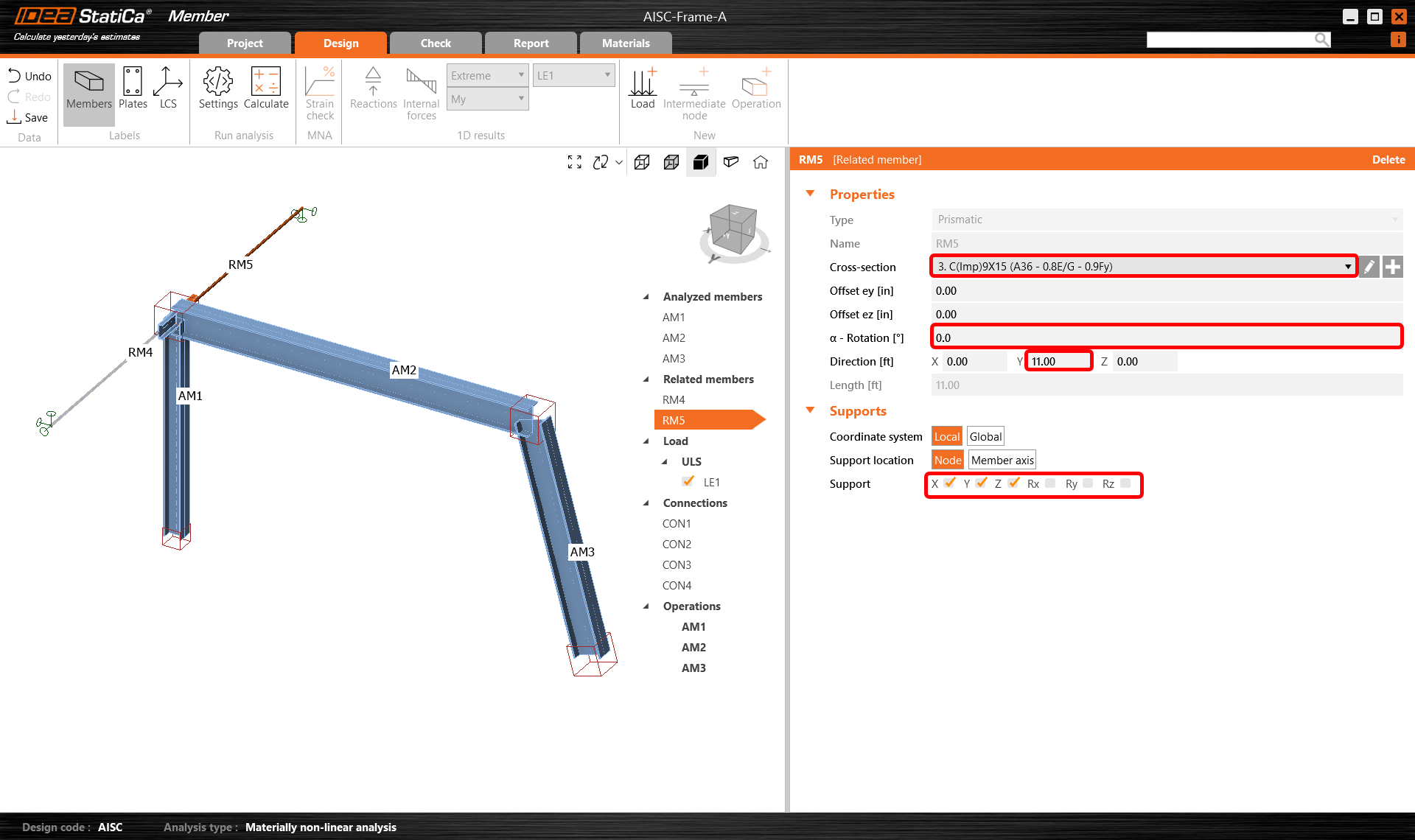Set support location to Member axis
Image resolution: width=1415 pixels, height=840 pixels.
1002,459
